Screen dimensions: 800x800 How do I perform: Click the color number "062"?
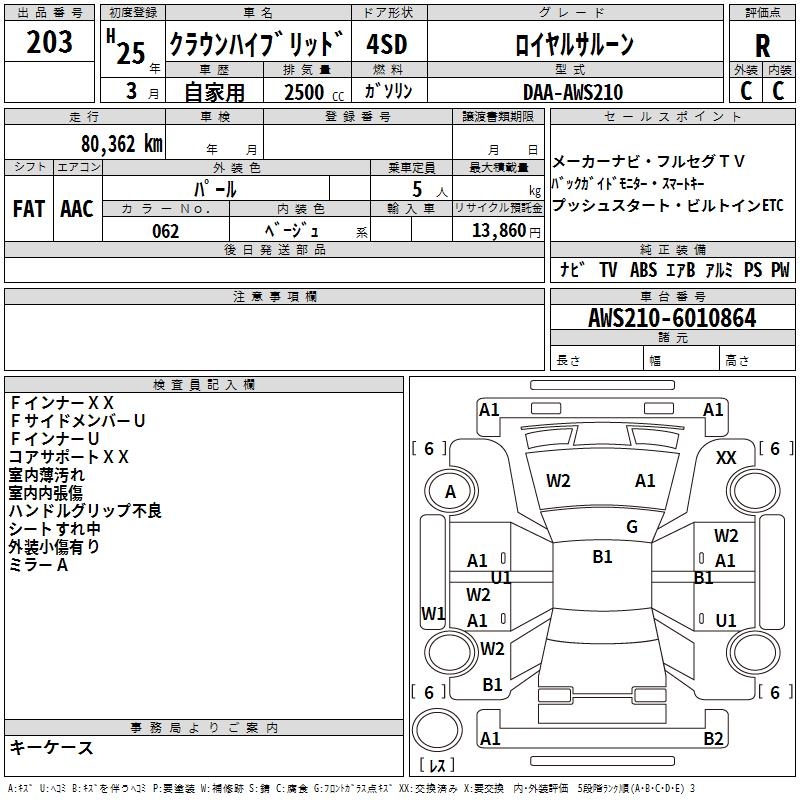click(x=165, y=231)
